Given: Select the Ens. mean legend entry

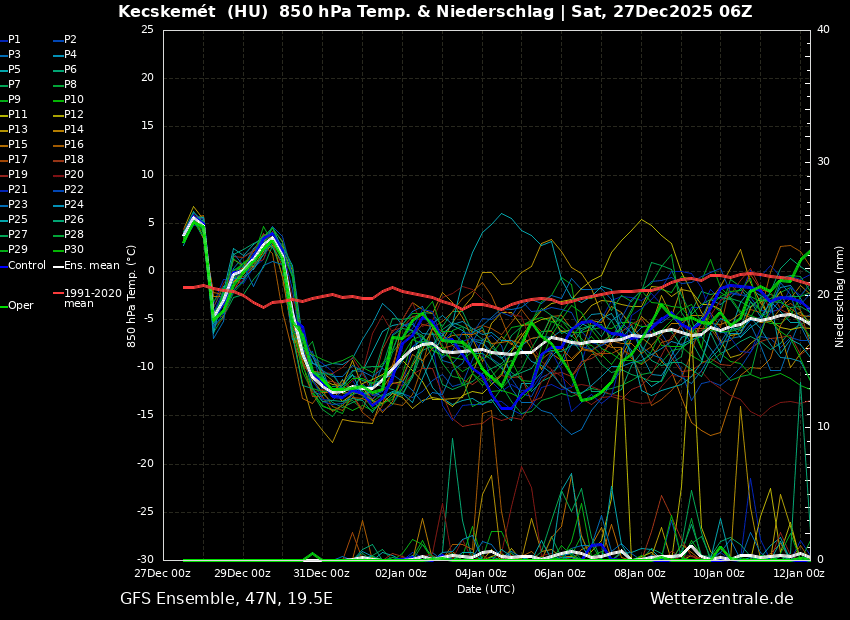Looking at the screenshot, I should coord(91,265).
